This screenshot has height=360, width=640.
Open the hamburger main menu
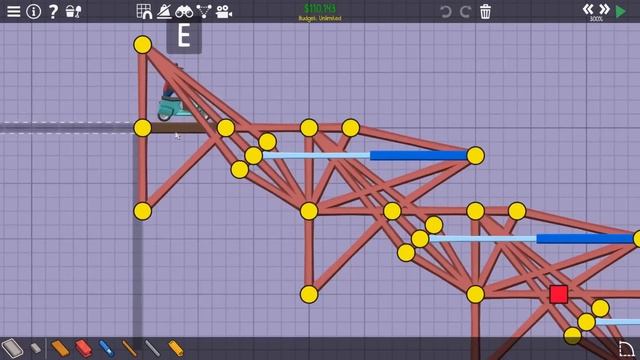coord(13,11)
